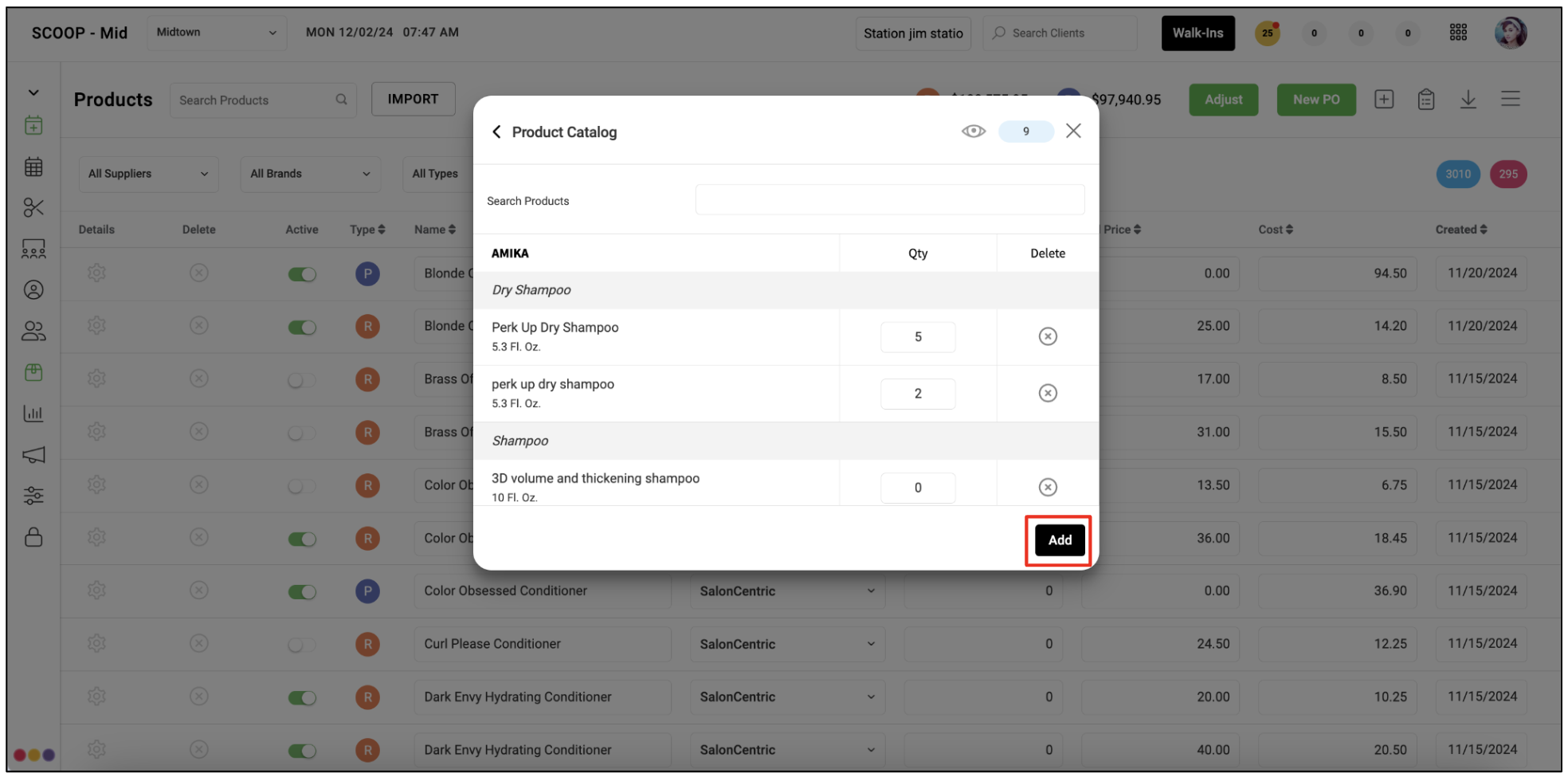This screenshot has width=1568, height=781.
Task: Click the Station jim statio button
Action: pyautogui.click(x=913, y=33)
